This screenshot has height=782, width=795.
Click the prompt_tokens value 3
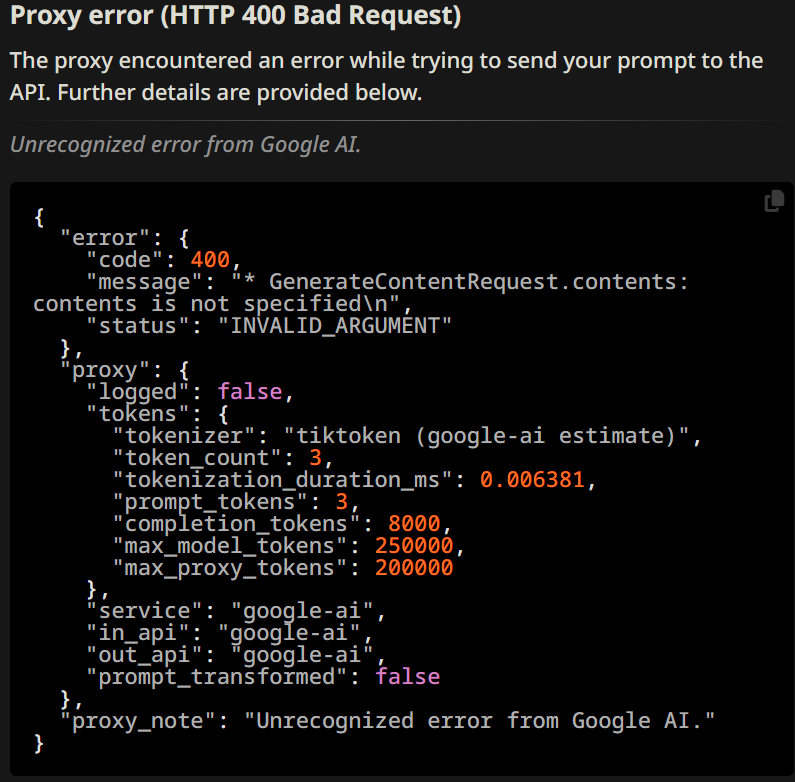tap(340, 502)
